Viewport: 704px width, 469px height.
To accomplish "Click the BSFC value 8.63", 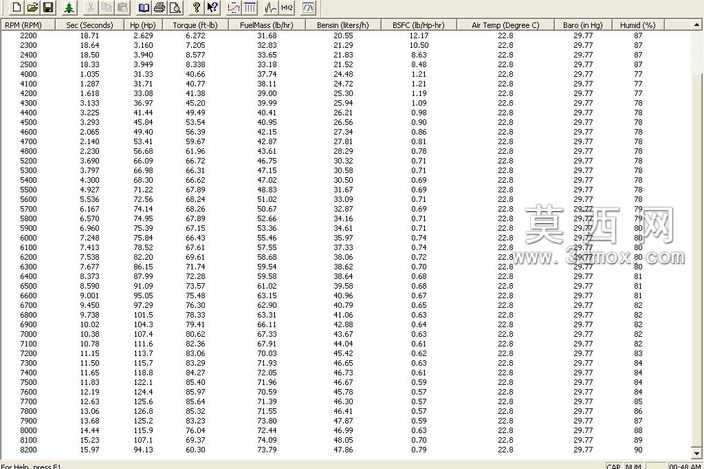I will tap(419, 55).
